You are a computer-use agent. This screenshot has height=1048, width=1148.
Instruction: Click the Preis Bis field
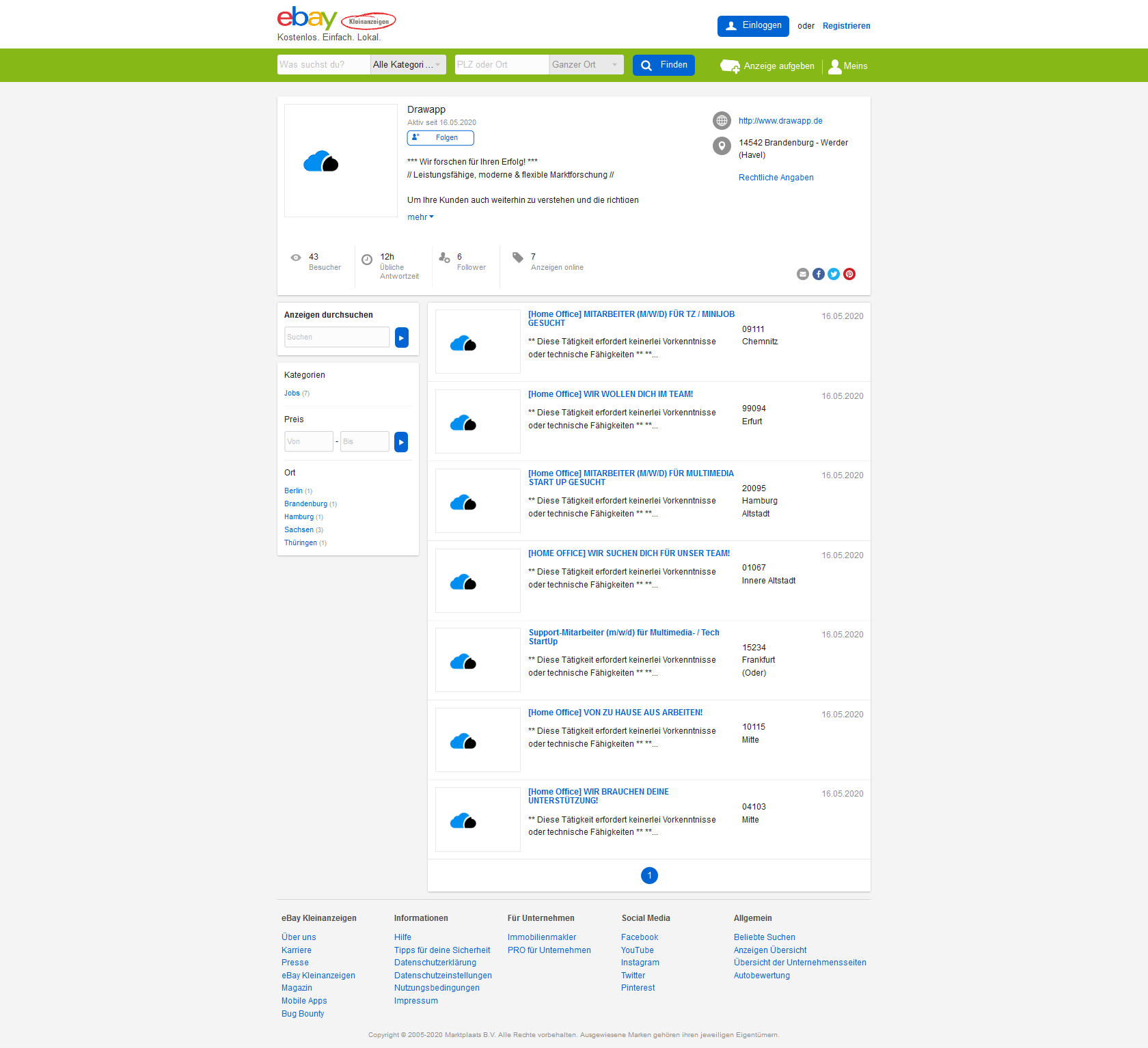pyautogui.click(x=365, y=442)
